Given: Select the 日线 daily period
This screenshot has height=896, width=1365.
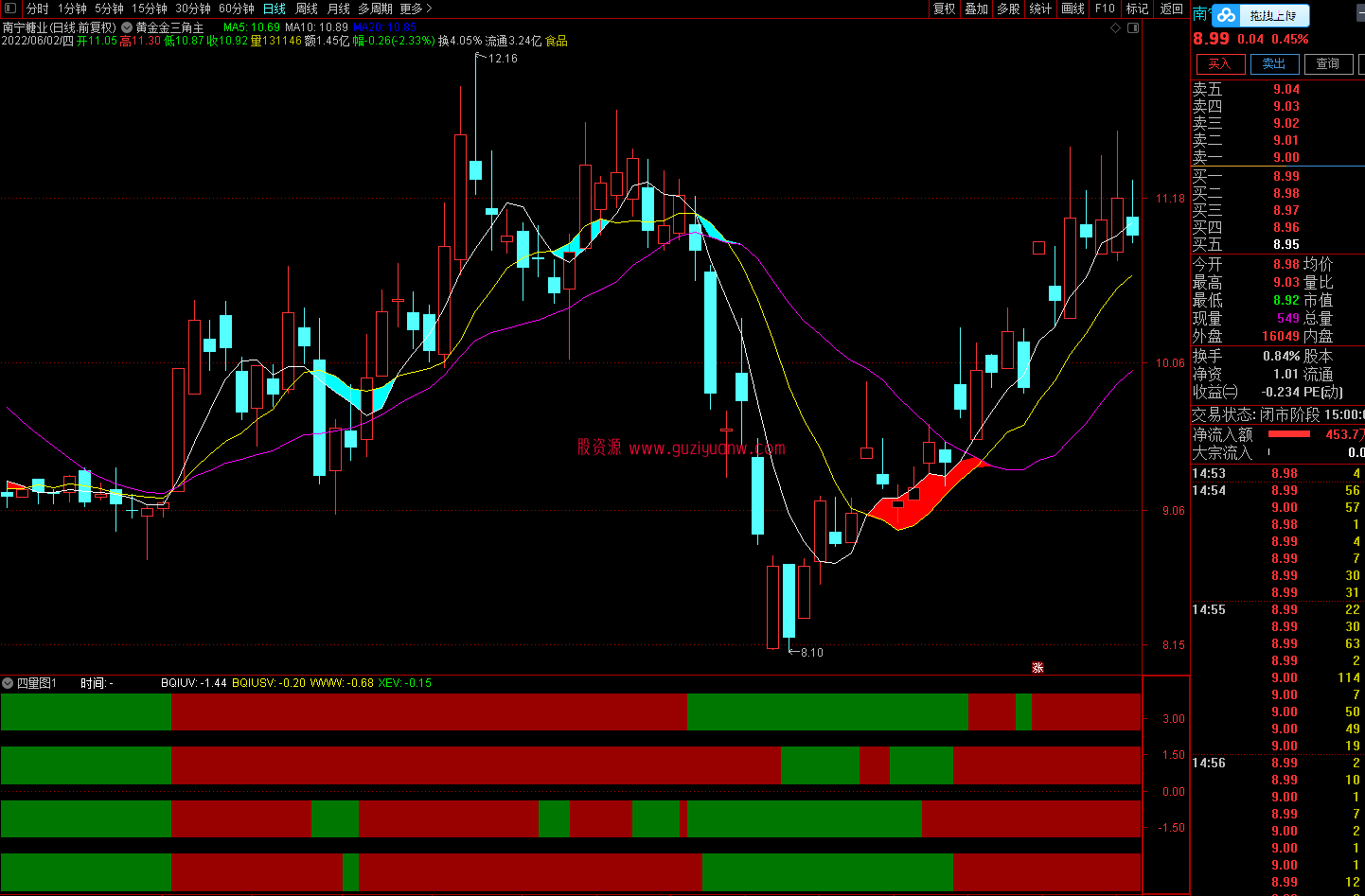Looking at the screenshot, I should (275, 9).
